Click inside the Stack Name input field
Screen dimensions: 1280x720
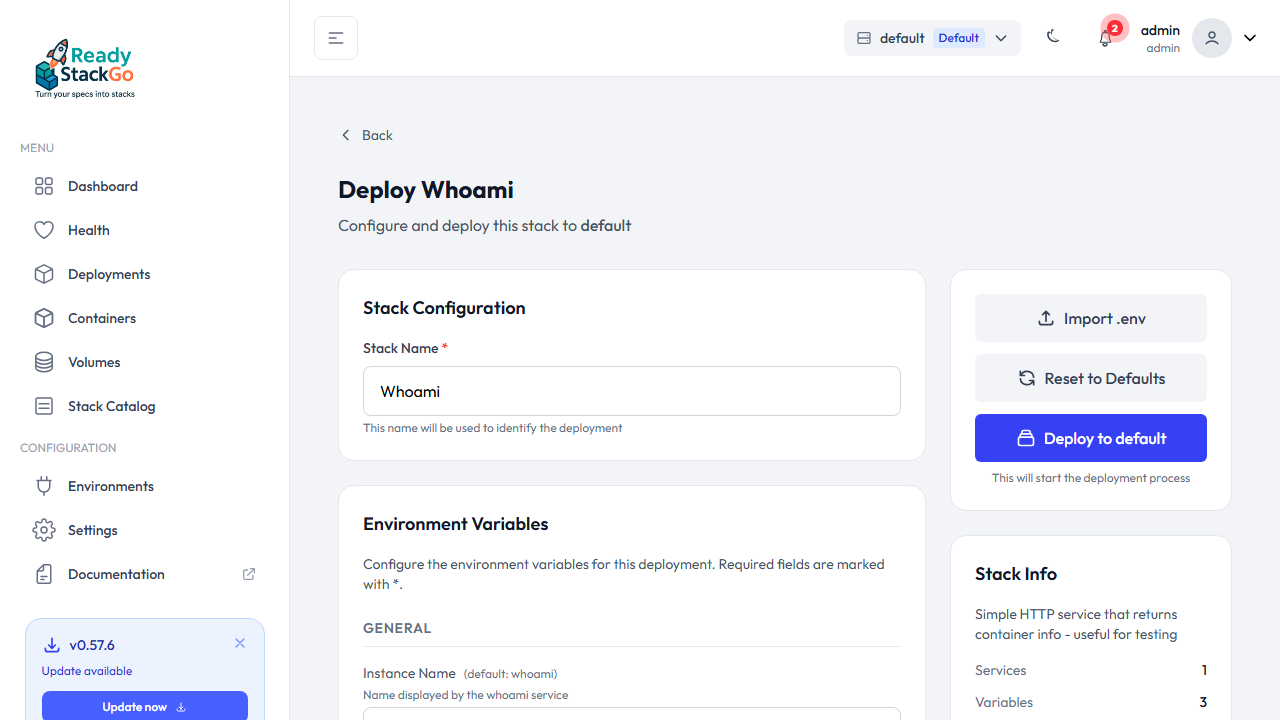[x=631, y=391]
